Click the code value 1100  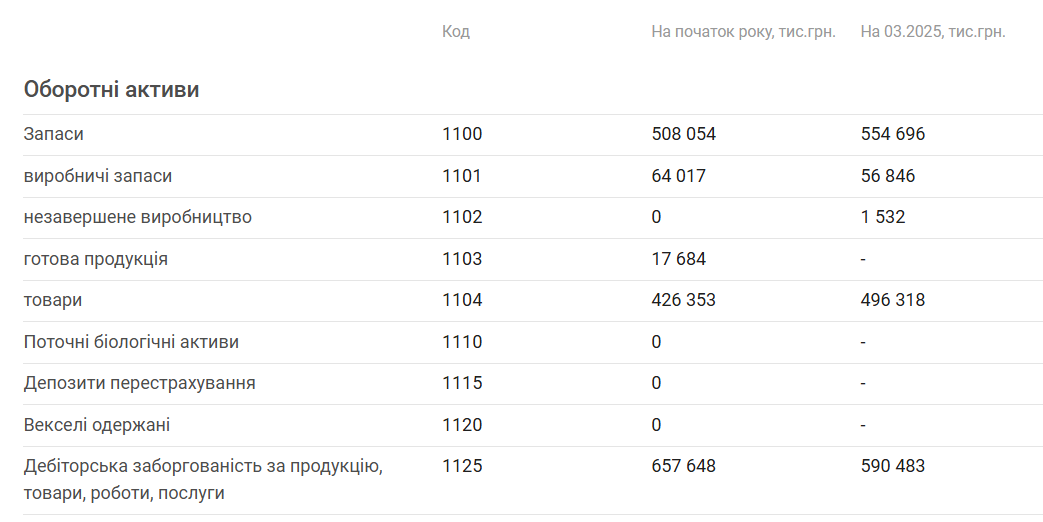click(x=462, y=134)
